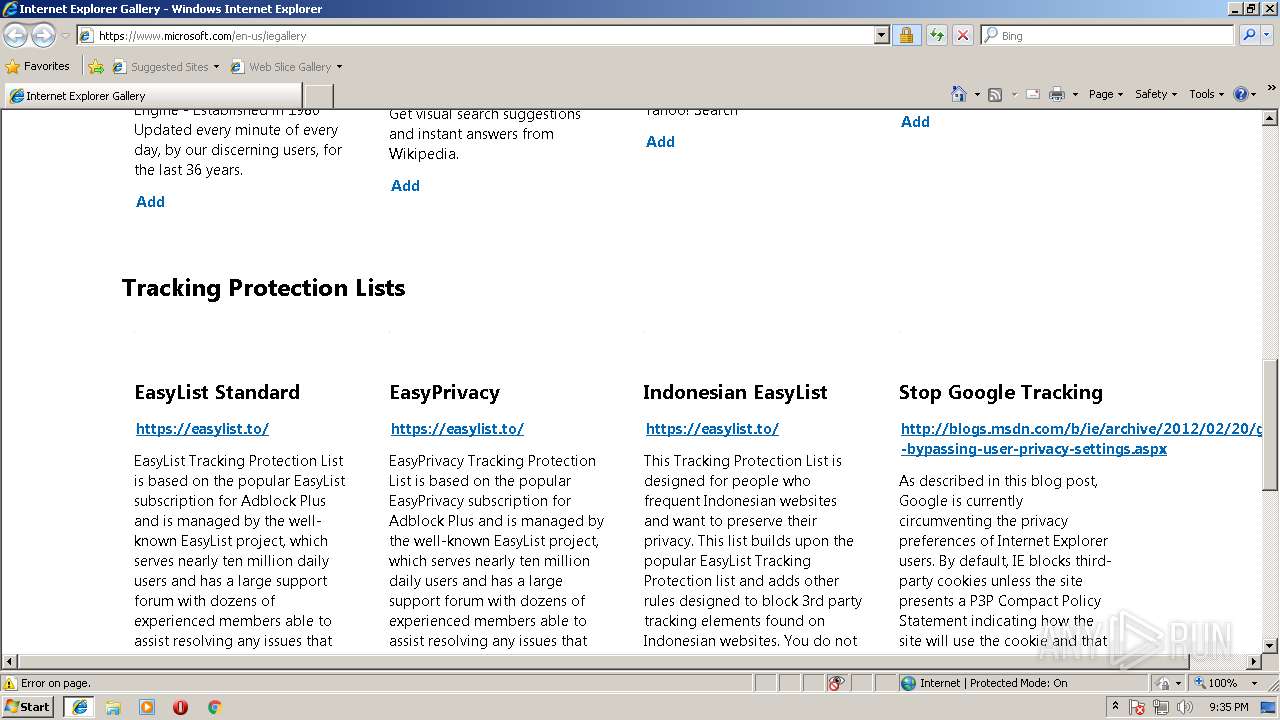This screenshot has width=1280, height=720.
Task: View the security report lock icon
Action: pos(906,35)
